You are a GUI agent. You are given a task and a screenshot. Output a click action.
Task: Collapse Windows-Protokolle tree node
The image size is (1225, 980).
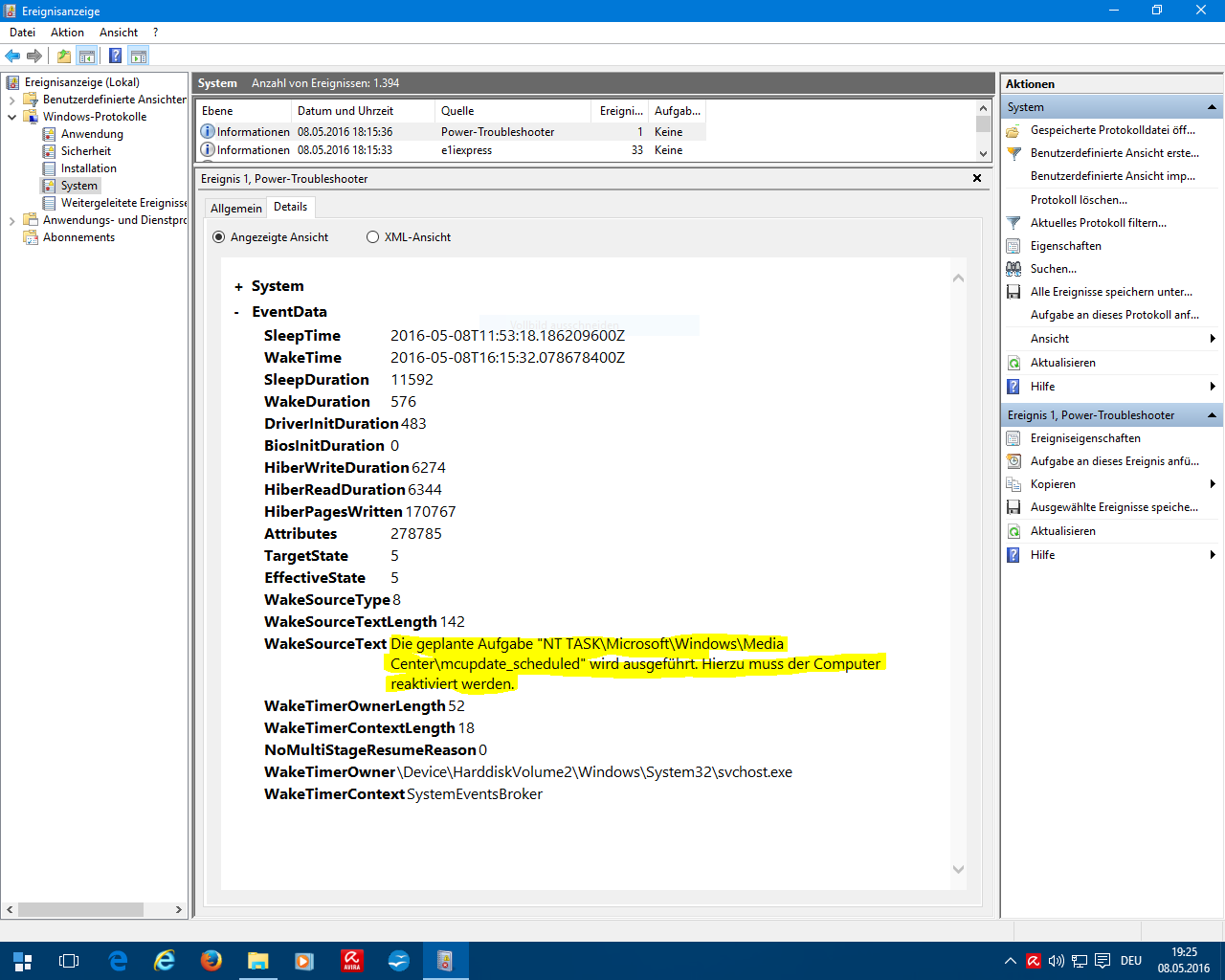click(11, 117)
